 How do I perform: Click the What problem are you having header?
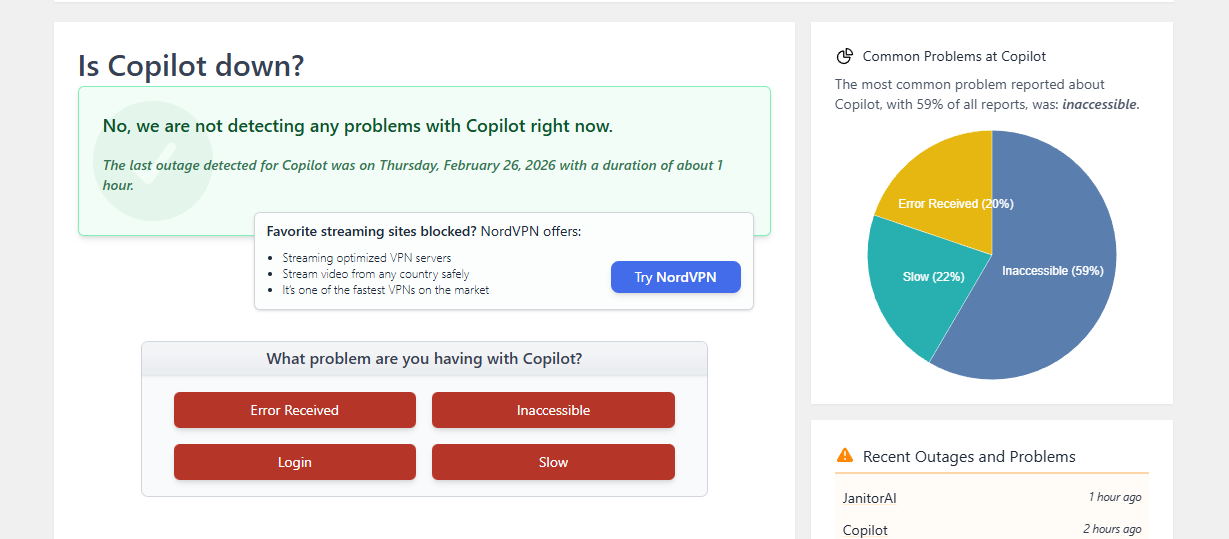[424, 359]
